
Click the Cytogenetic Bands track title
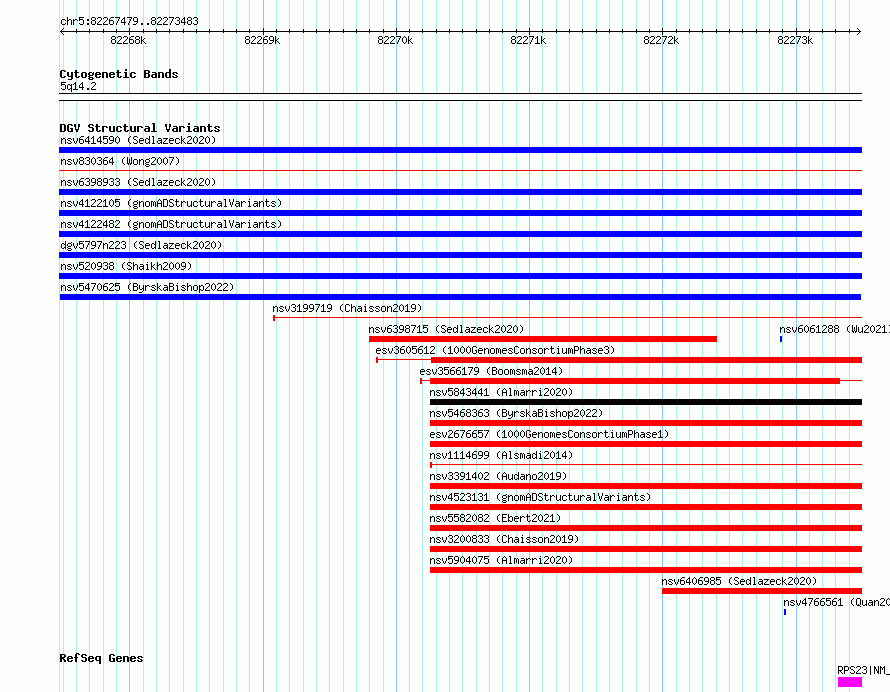click(x=119, y=74)
